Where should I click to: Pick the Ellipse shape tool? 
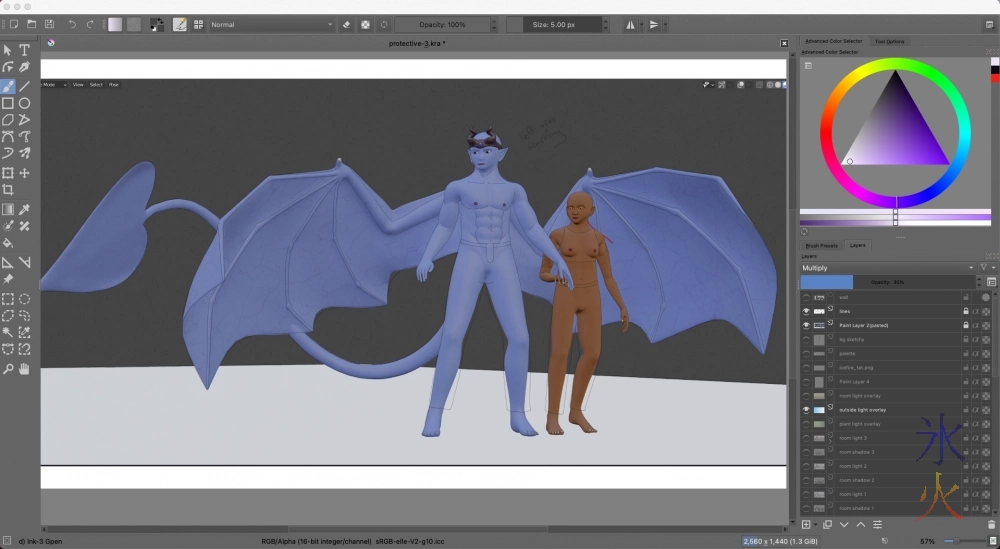[x=25, y=103]
